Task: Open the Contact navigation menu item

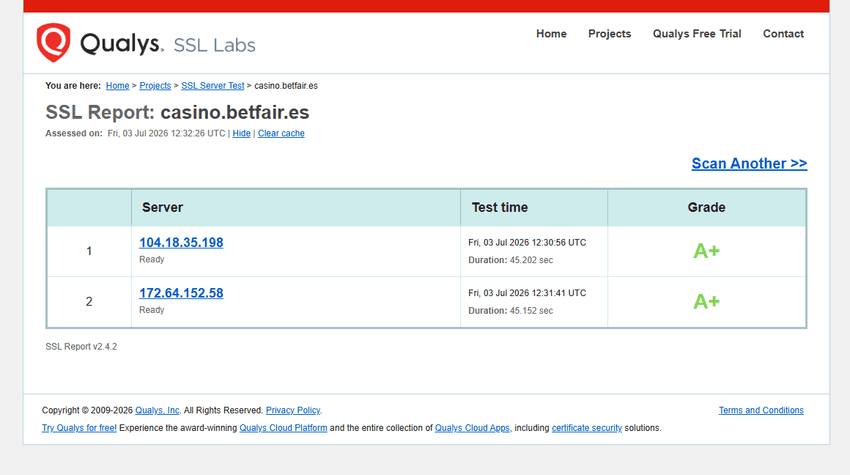Action: (783, 34)
